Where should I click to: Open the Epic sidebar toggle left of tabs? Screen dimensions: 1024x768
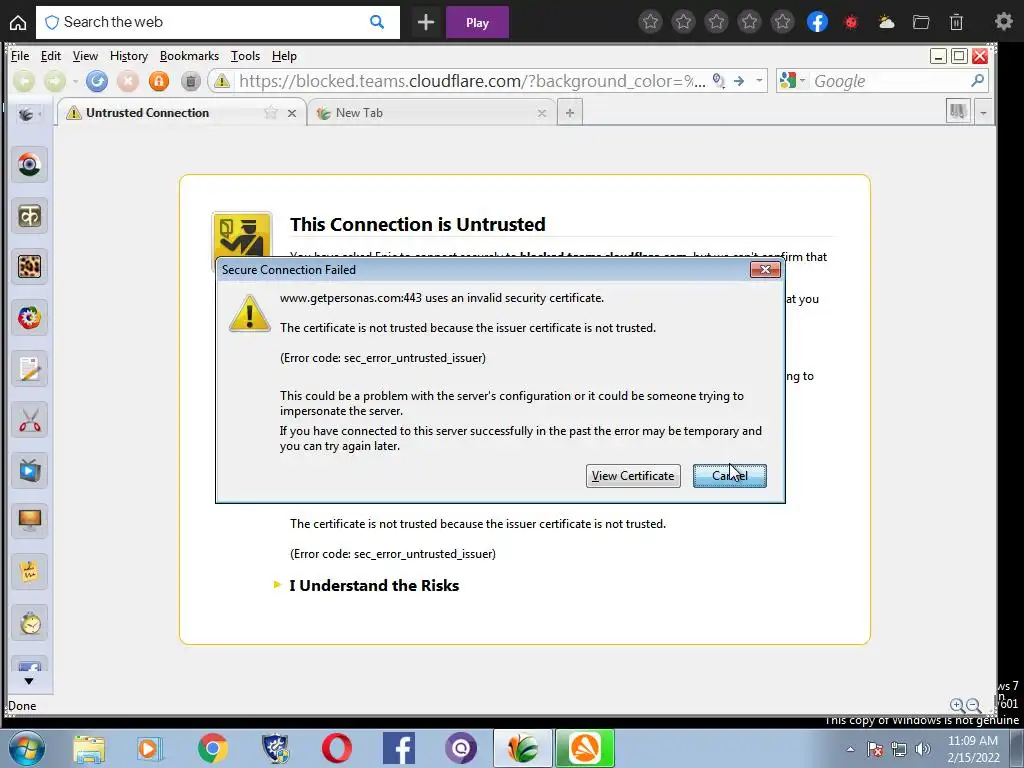27,114
